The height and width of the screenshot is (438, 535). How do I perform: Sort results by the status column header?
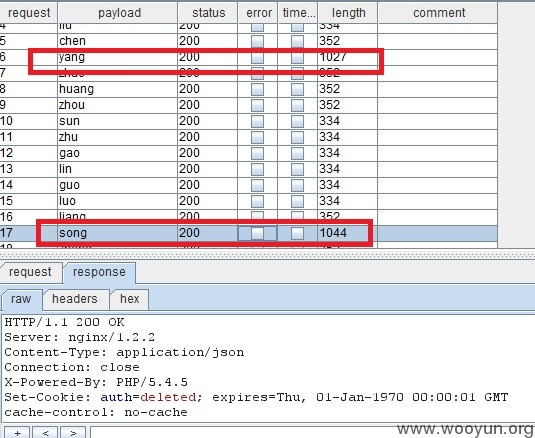click(208, 13)
